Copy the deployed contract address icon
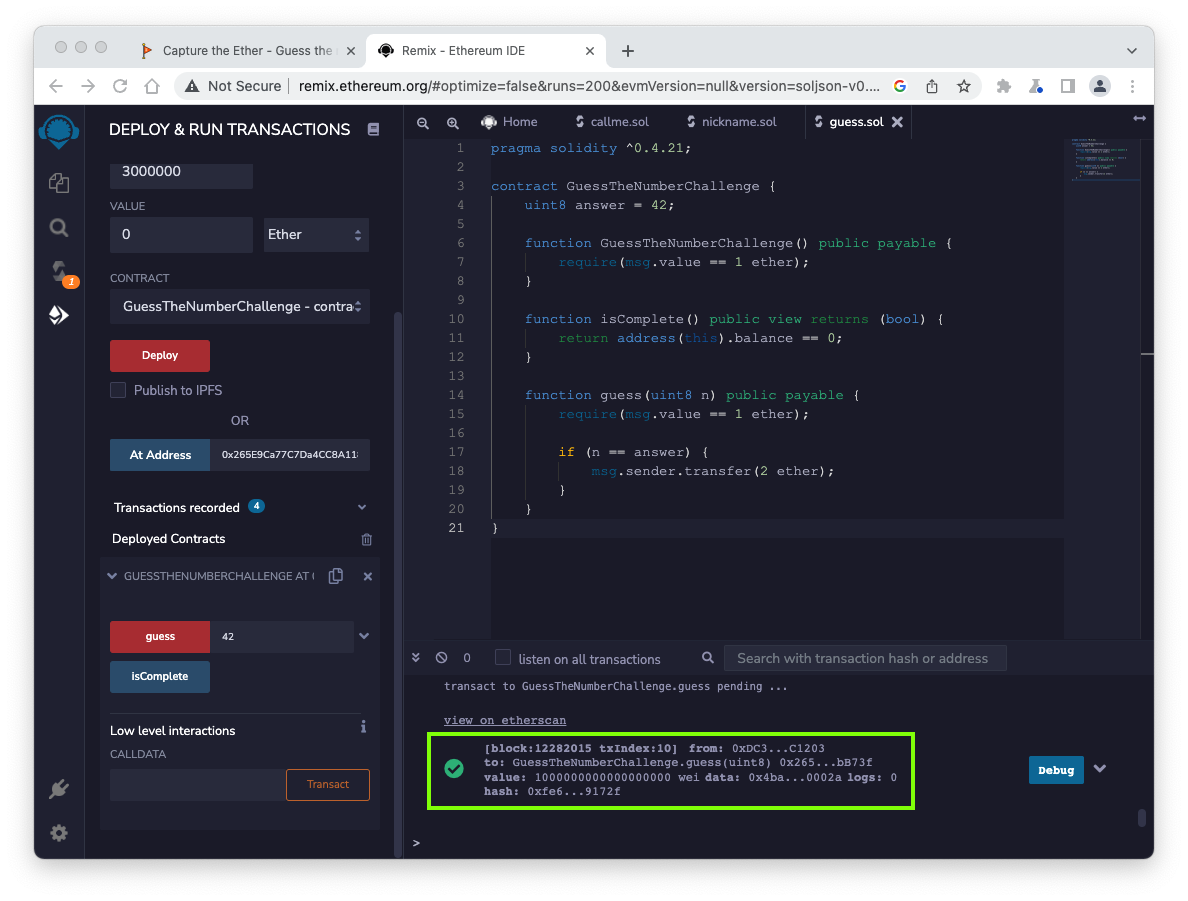Screen dimensions: 1188x901 336,576
